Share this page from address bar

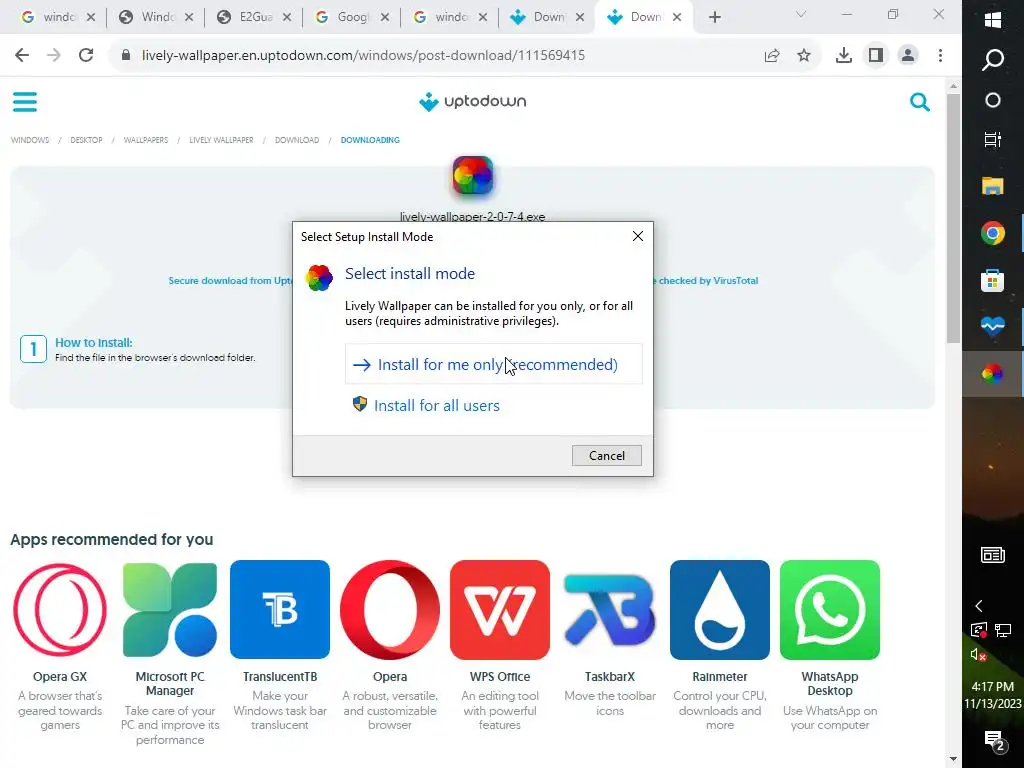click(x=772, y=56)
